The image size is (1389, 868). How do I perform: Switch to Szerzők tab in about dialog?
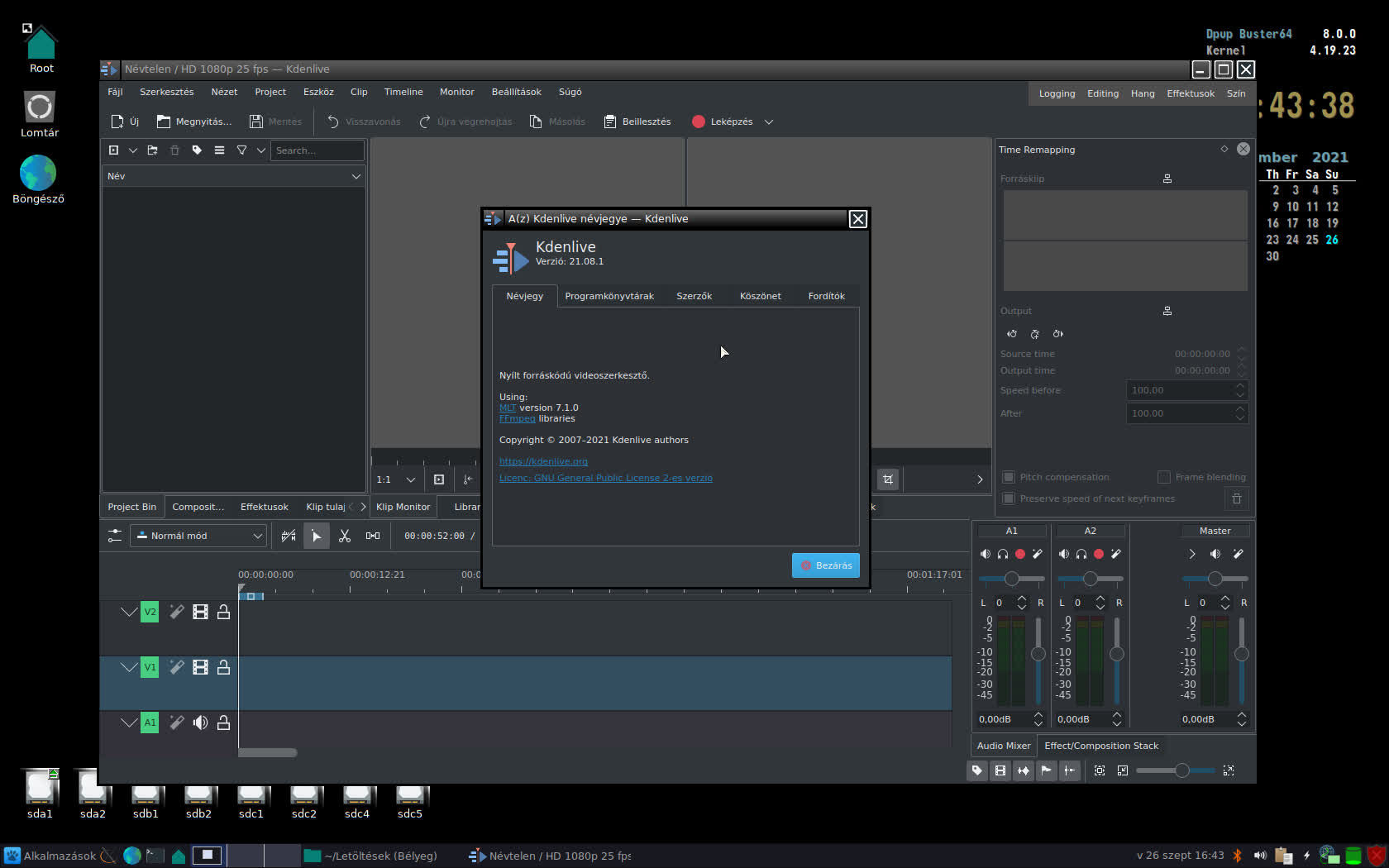coord(694,296)
